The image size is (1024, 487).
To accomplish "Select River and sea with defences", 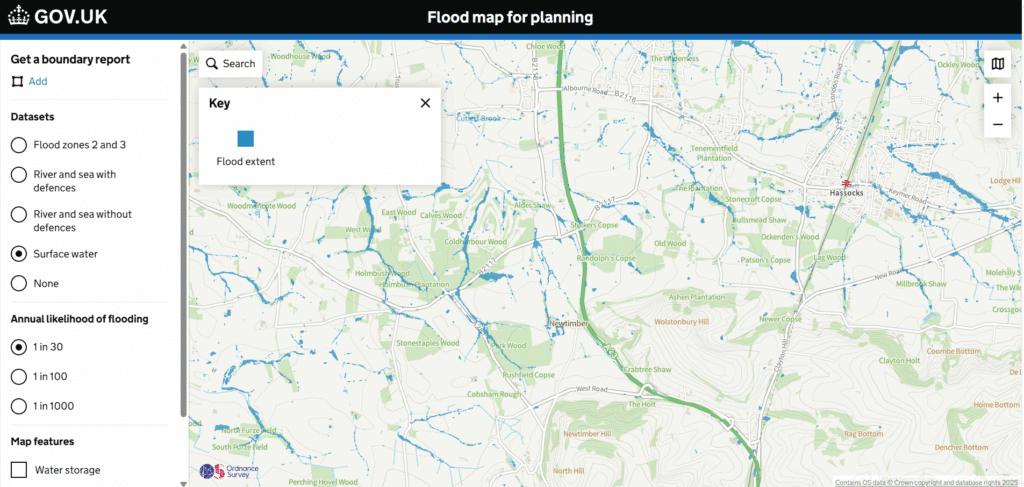I will pos(19,175).
